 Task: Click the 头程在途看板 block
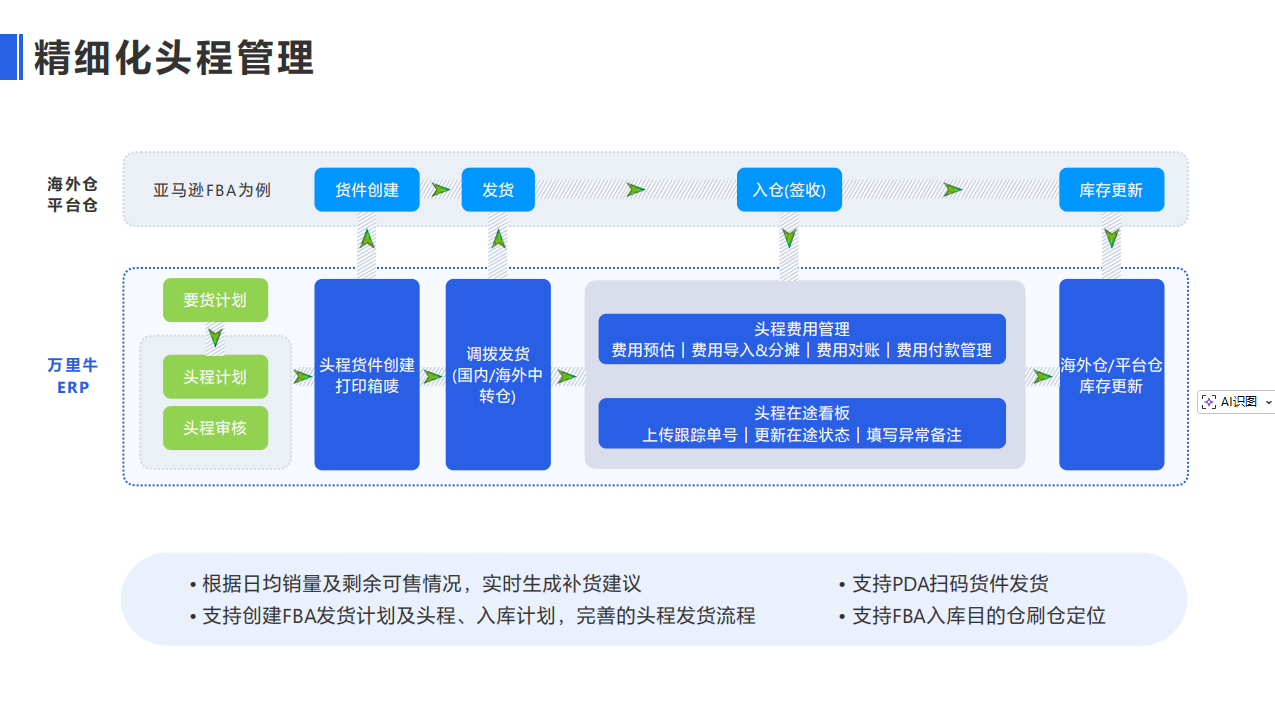[802, 423]
